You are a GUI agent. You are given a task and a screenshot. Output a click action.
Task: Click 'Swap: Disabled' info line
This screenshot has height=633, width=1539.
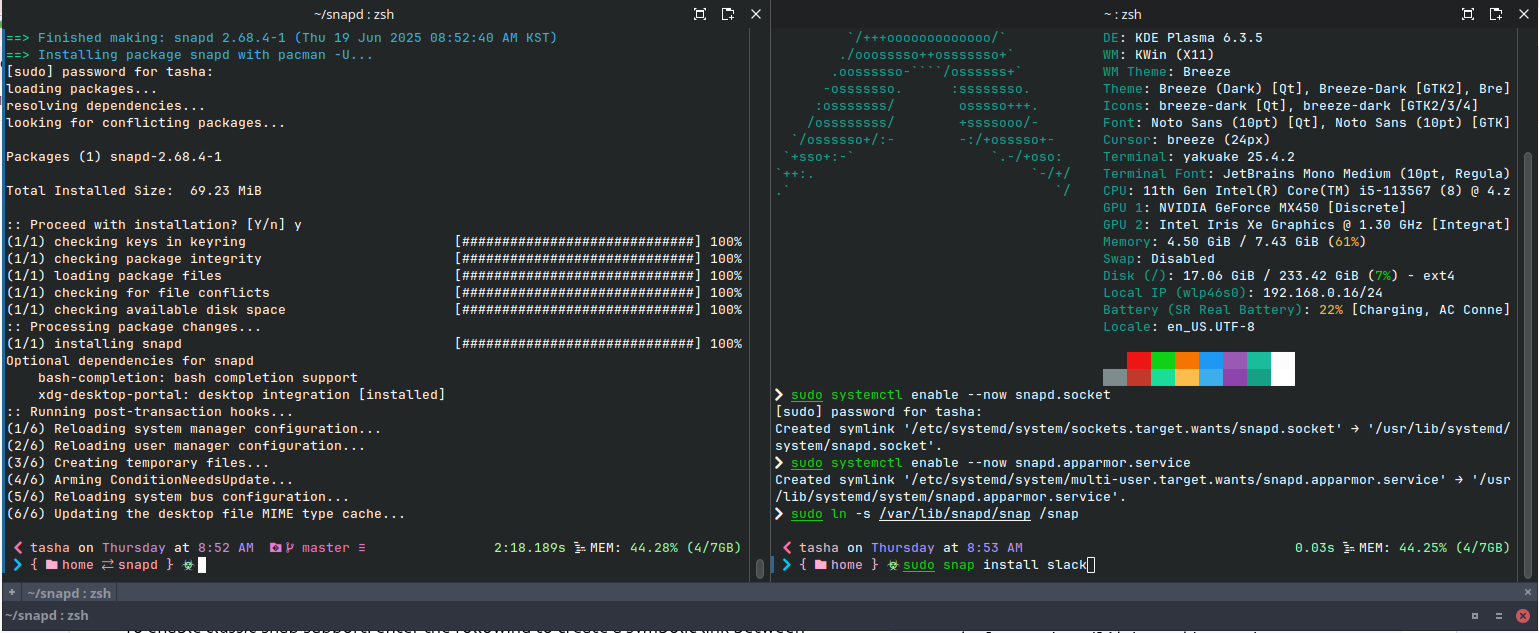pyautogui.click(x=1159, y=259)
